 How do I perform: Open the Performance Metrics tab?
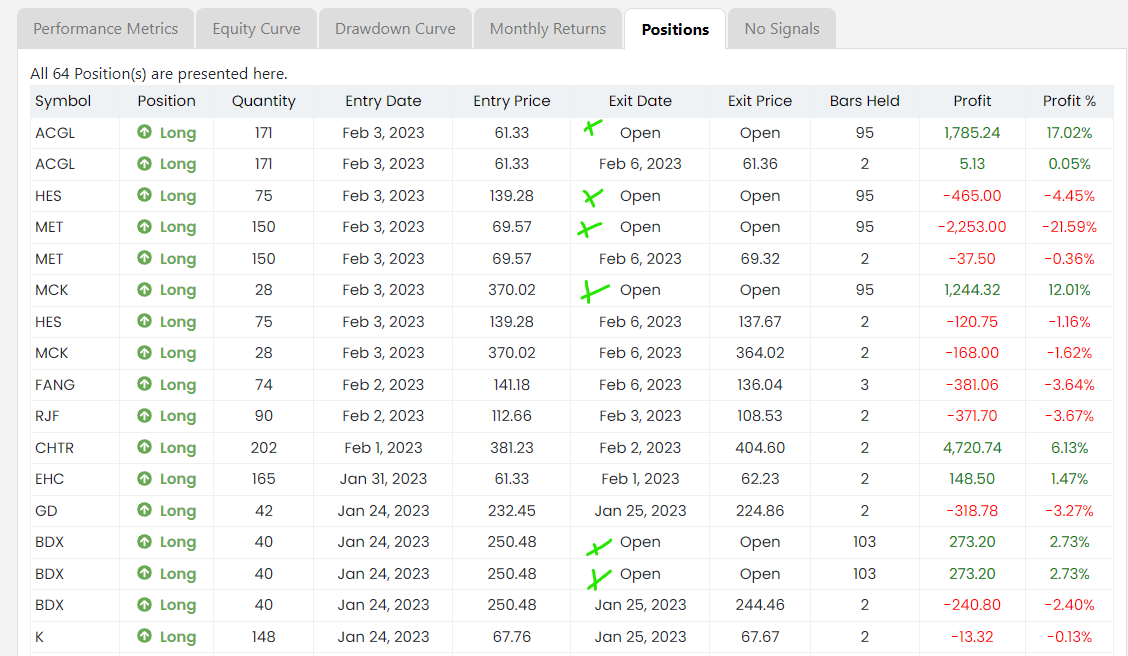pos(105,29)
